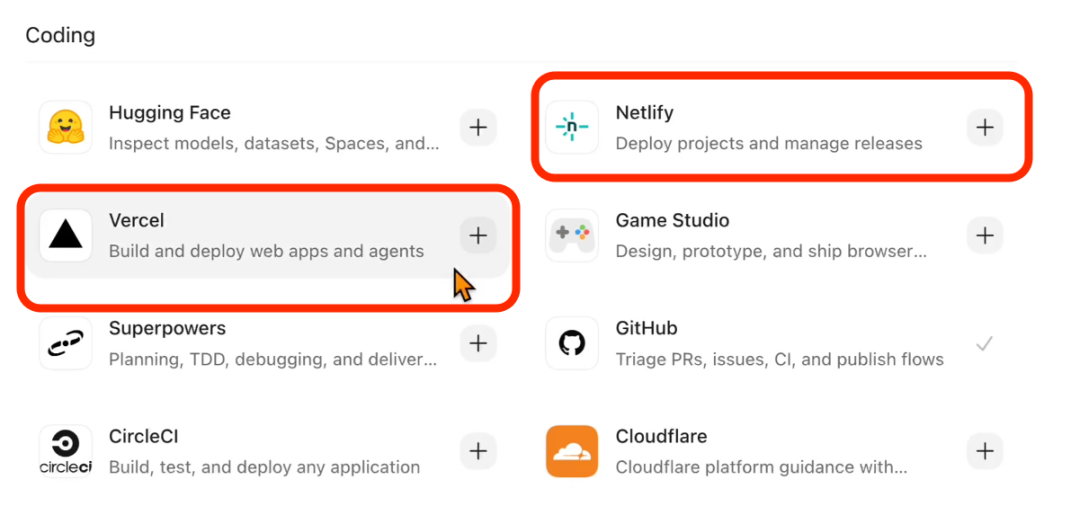1080x515 pixels.
Task: Click 'Deploy projects and manage releases' text
Action: 769,144
